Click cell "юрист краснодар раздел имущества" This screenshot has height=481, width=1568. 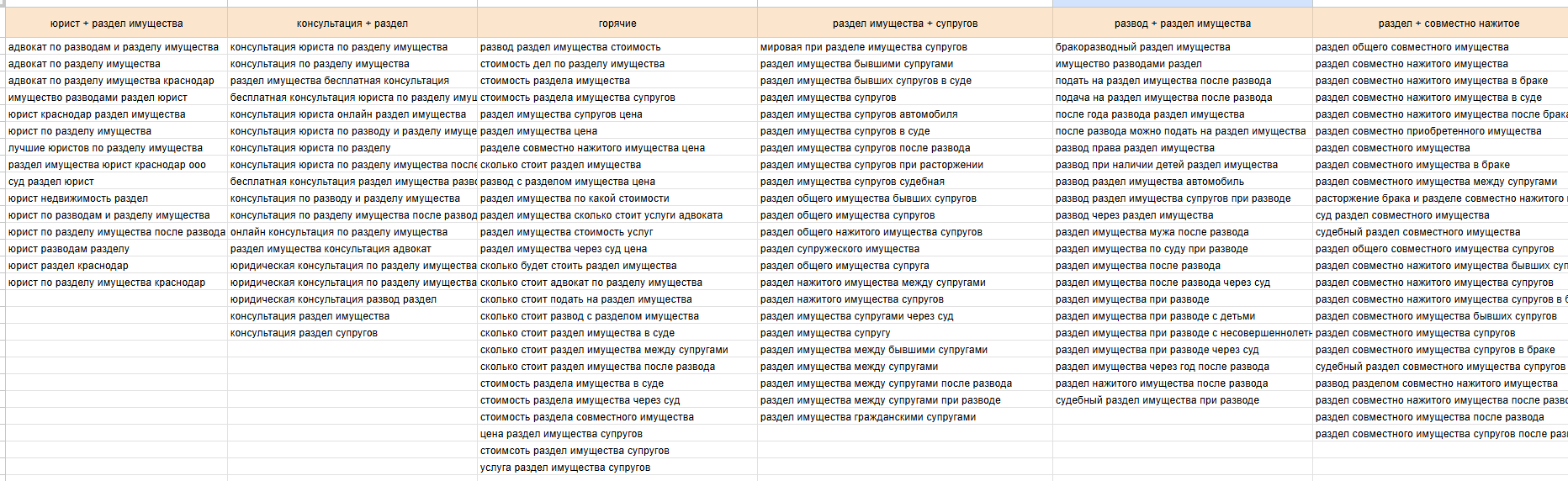[x=116, y=114]
